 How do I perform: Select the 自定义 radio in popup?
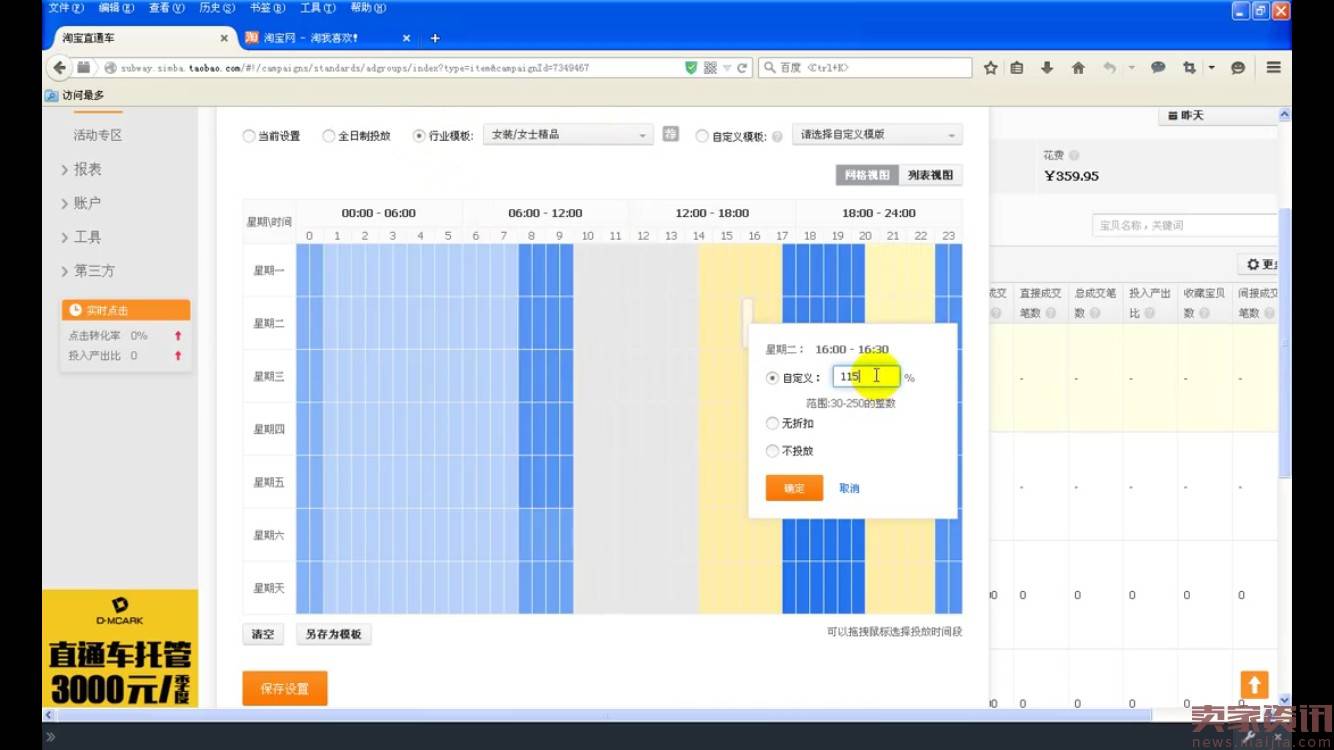pos(772,378)
